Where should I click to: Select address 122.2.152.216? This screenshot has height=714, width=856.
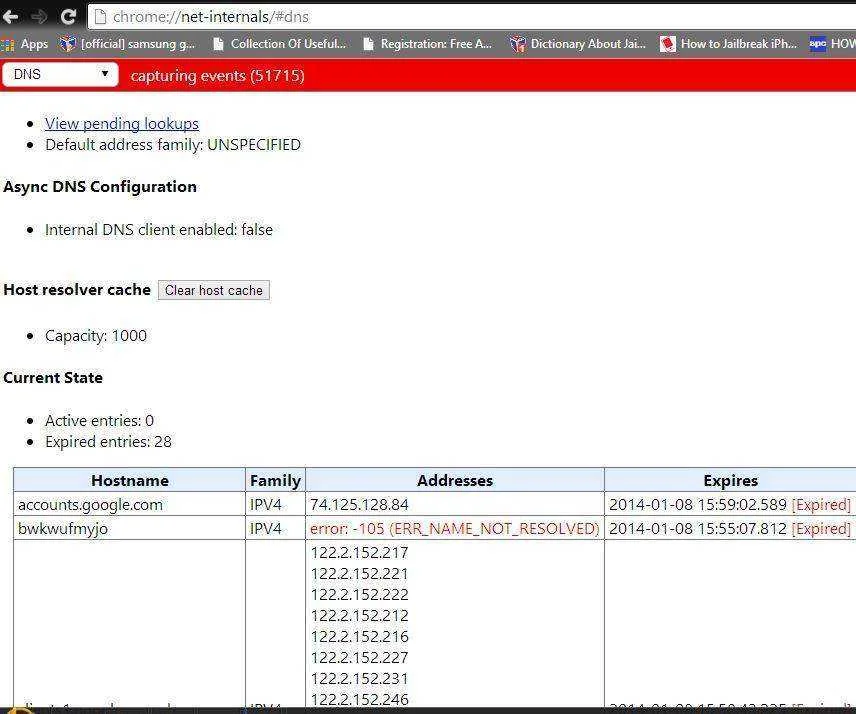click(359, 636)
